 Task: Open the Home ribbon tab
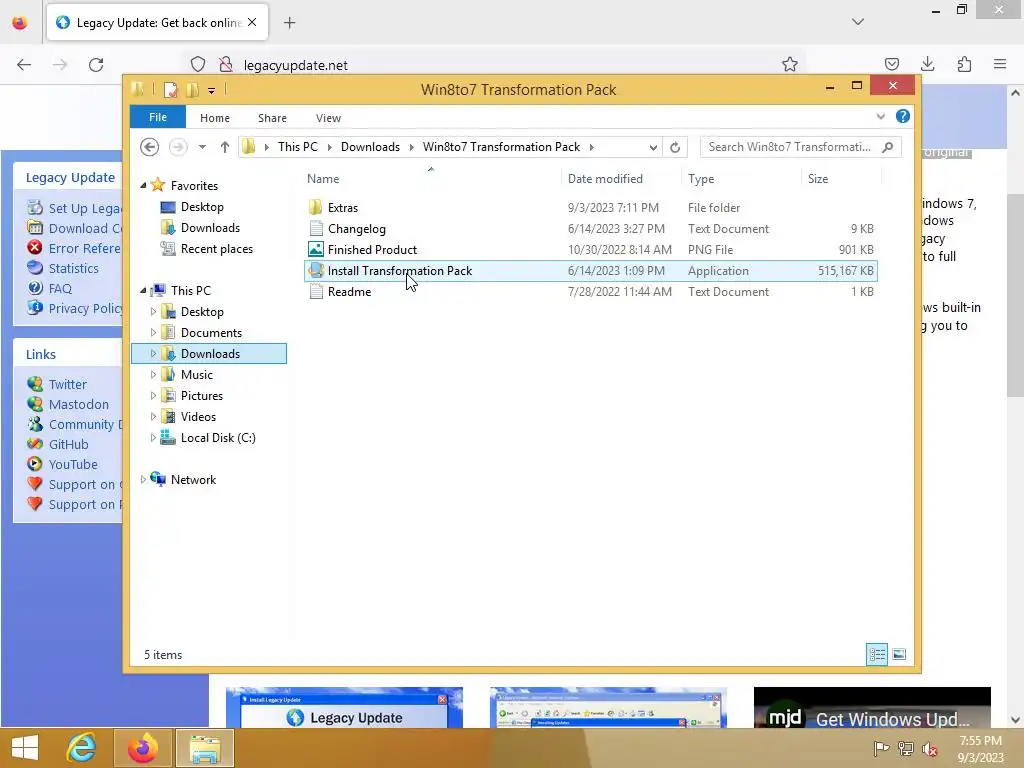215,118
